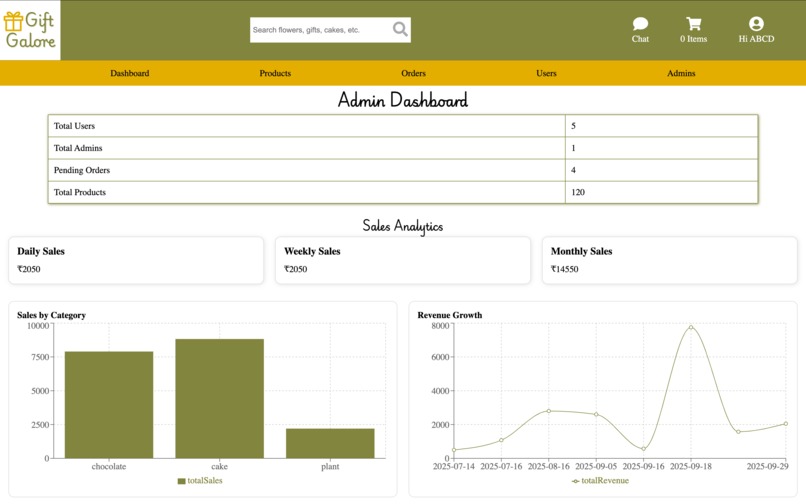This screenshot has width=806, height=504.
Task: Click the chocolate bar in chart
Action: pos(109,405)
